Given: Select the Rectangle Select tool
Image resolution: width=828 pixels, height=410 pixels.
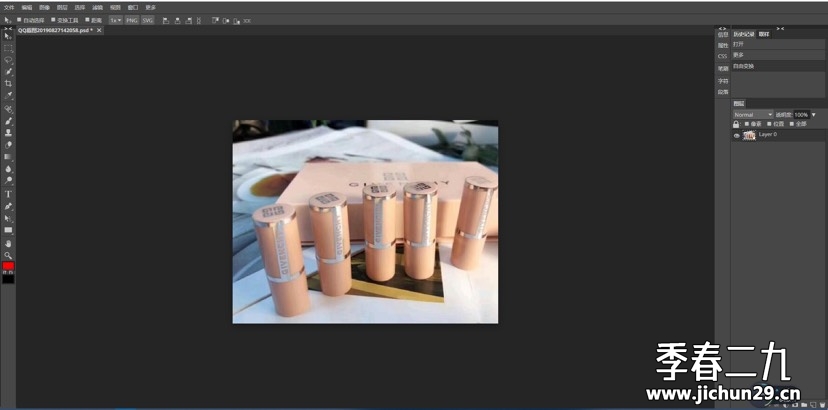Looking at the screenshot, I should 8,48.
